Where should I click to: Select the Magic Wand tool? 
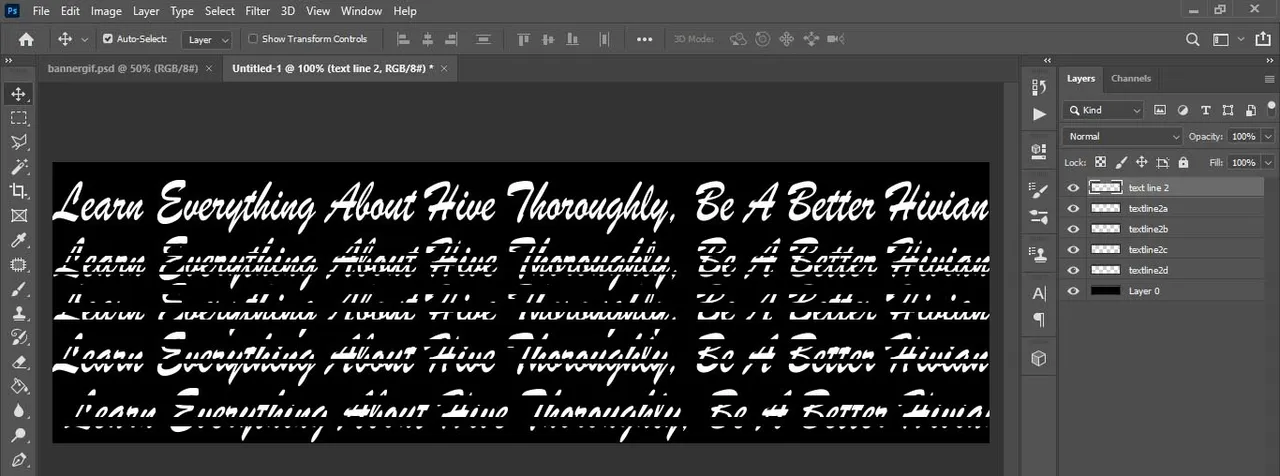pos(18,167)
